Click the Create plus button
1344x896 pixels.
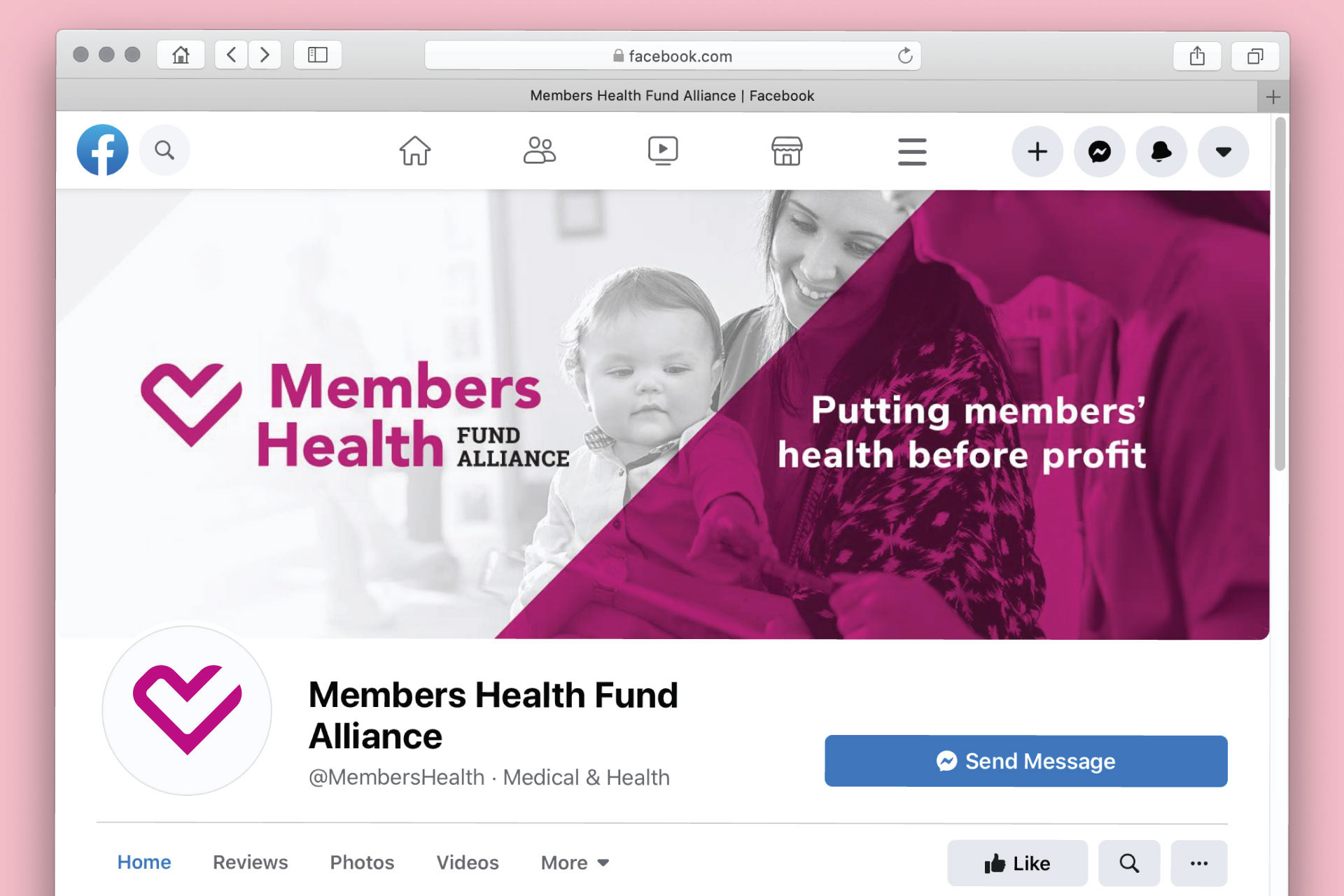click(1037, 151)
